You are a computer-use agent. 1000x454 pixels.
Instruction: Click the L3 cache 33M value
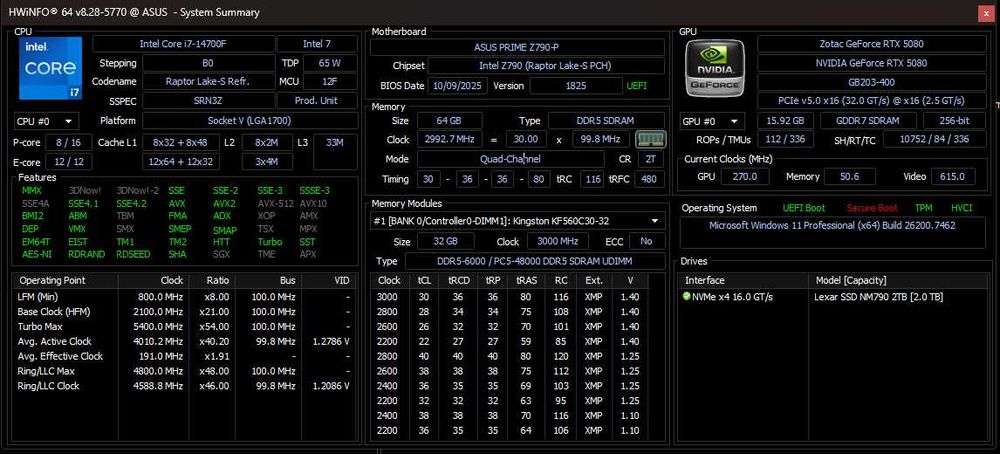point(335,143)
